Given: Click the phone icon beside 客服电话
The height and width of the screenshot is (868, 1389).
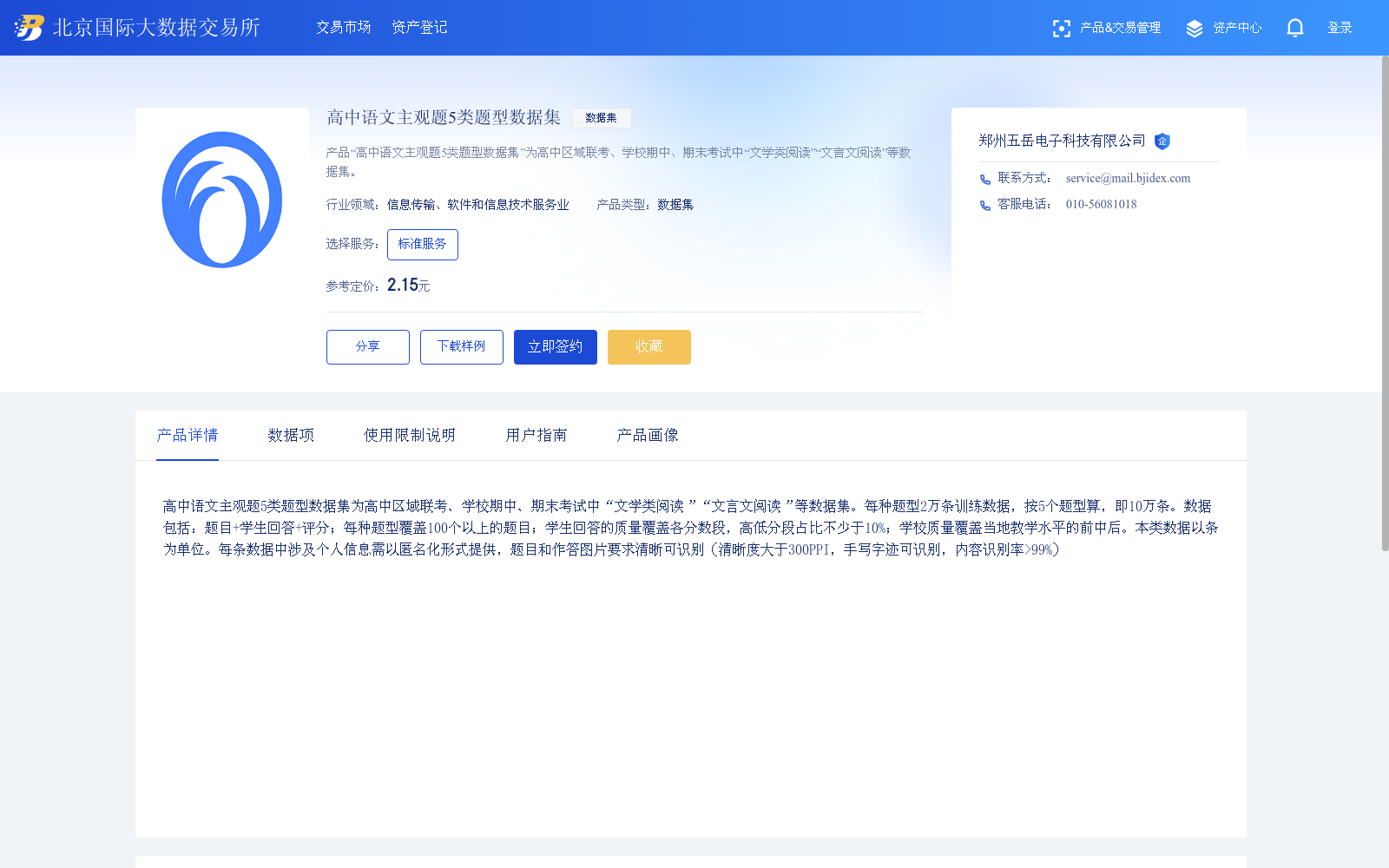Looking at the screenshot, I should coord(985,206).
